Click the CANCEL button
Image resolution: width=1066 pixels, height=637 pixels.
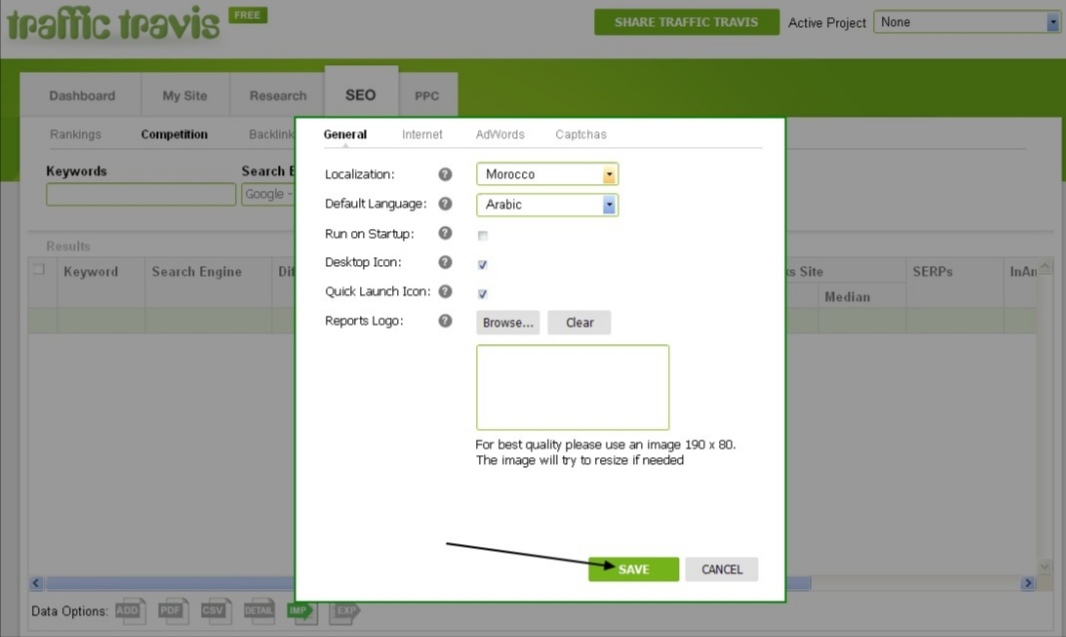[x=721, y=569]
